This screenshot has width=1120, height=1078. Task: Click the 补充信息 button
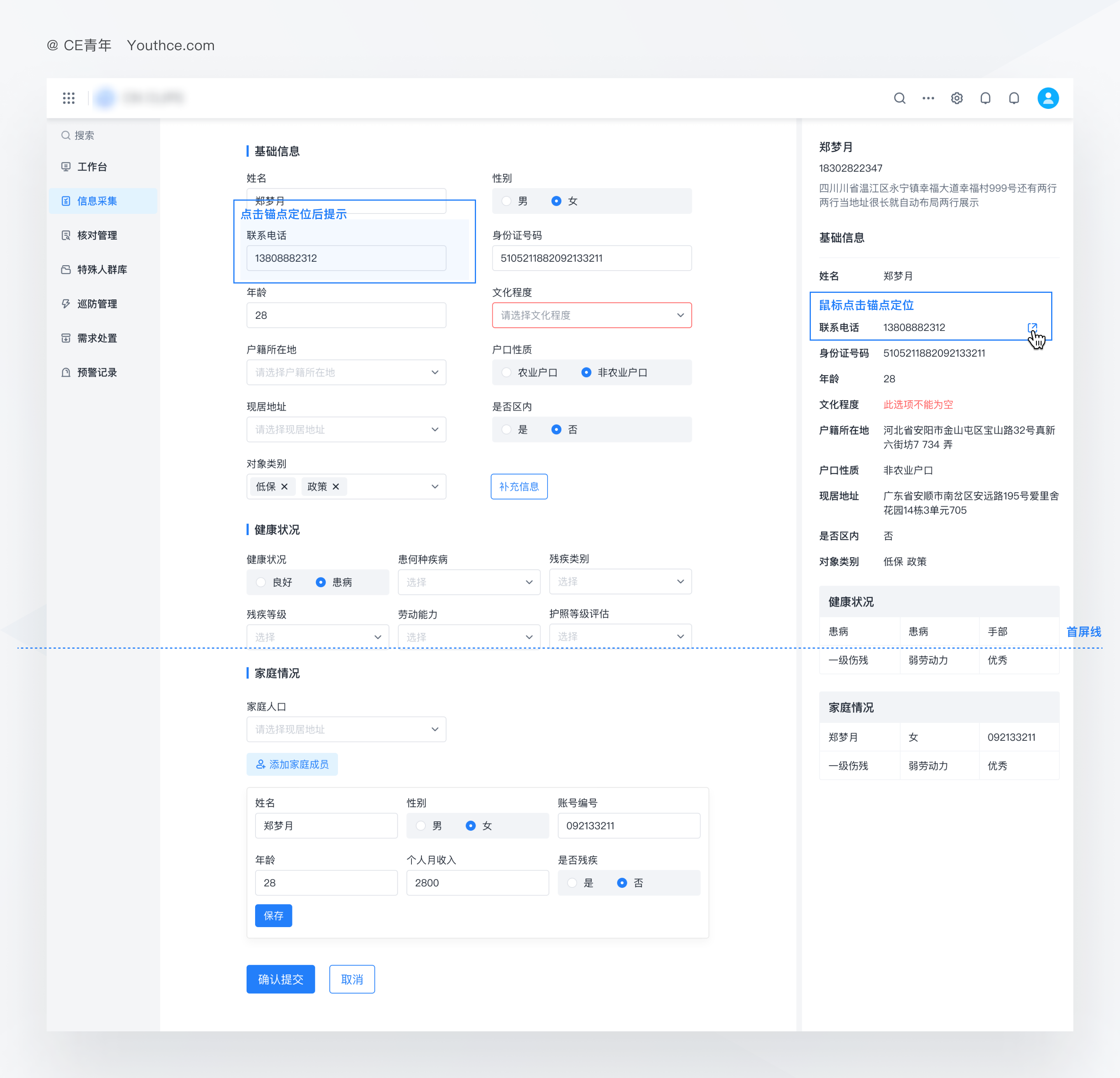click(x=519, y=487)
